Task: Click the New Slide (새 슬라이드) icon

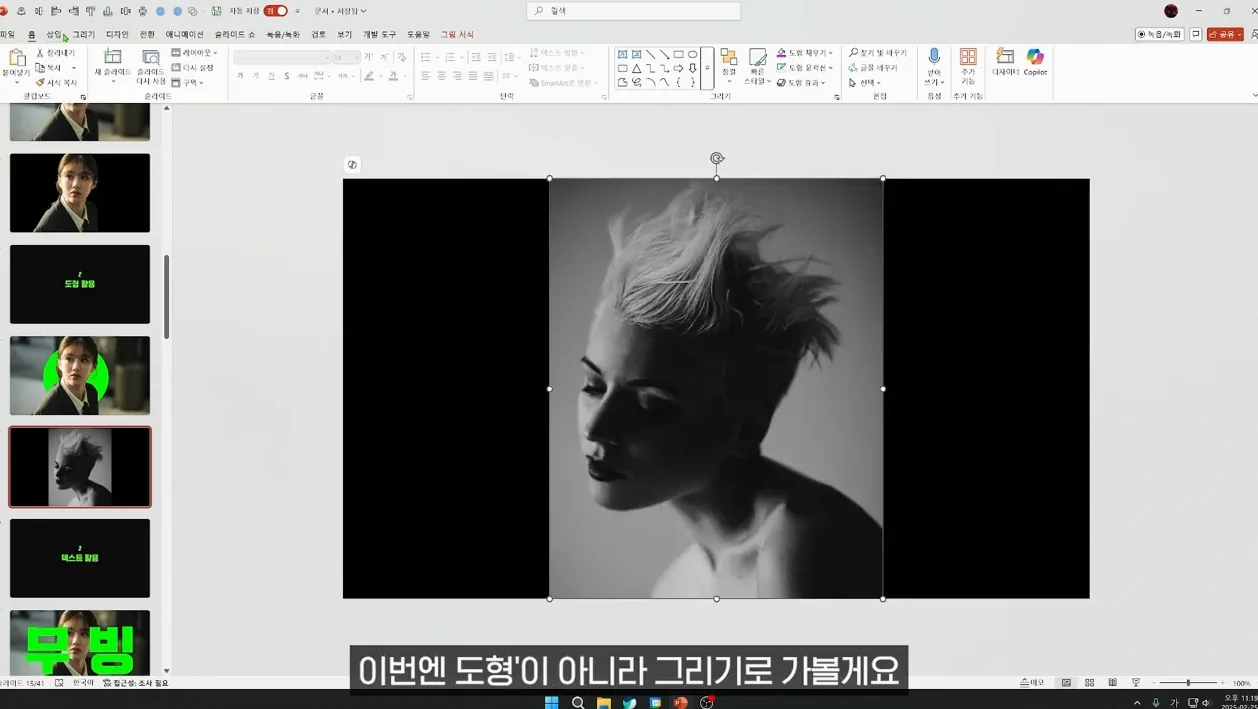Action: pos(113,57)
